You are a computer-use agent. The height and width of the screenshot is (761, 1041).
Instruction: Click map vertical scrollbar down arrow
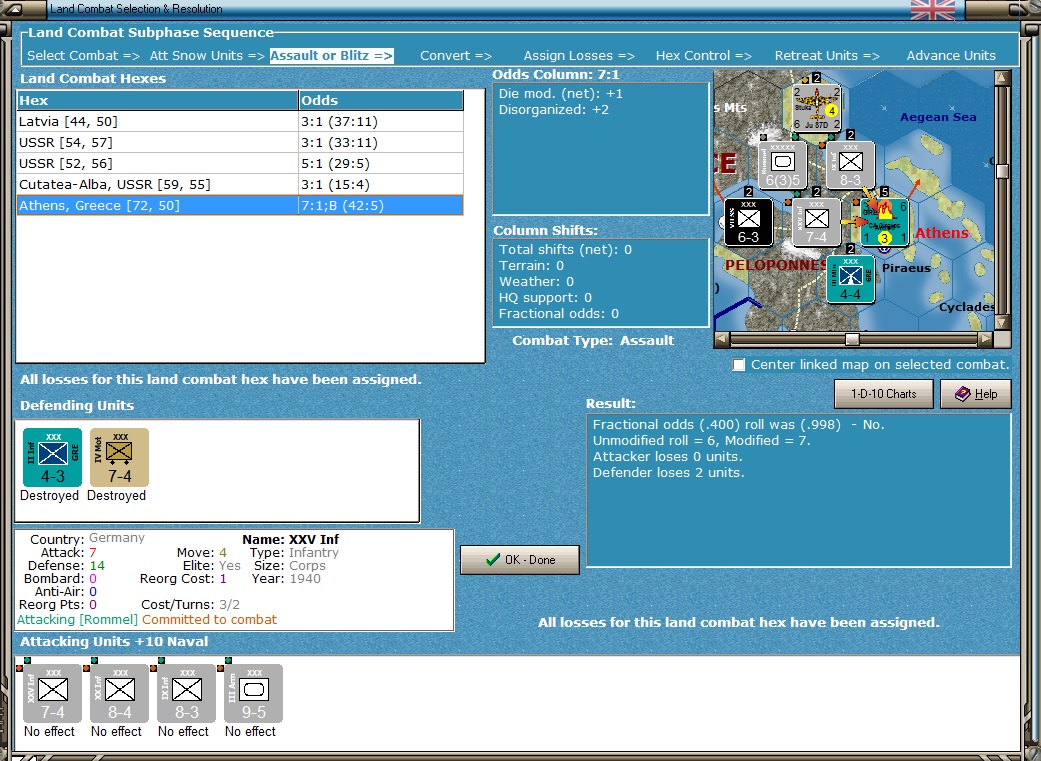pyautogui.click(x=1002, y=322)
